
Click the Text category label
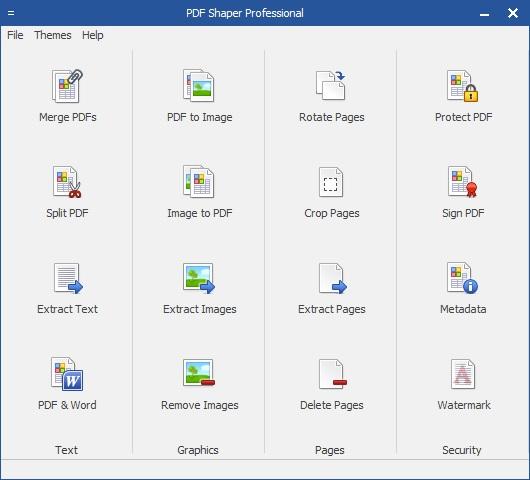67,450
